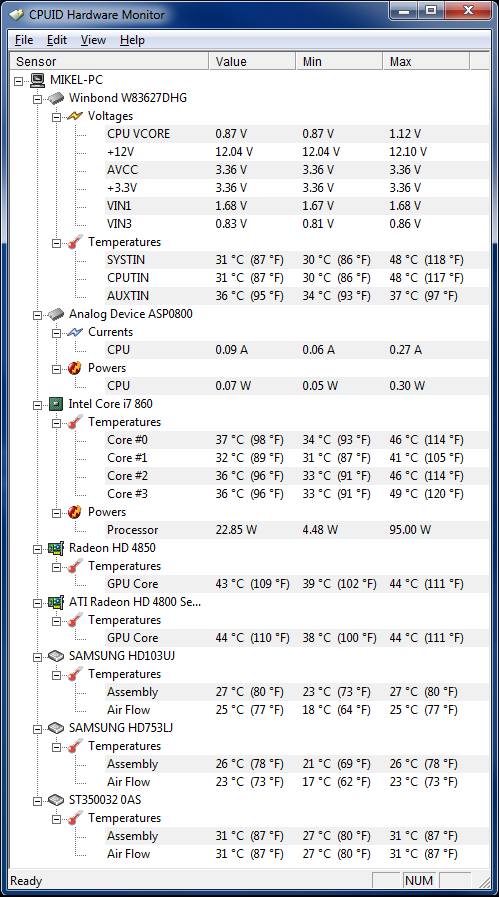This screenshot has height=897, width=499.
Task: Click the 22.85 W processor value
Action: click(236, 530)
